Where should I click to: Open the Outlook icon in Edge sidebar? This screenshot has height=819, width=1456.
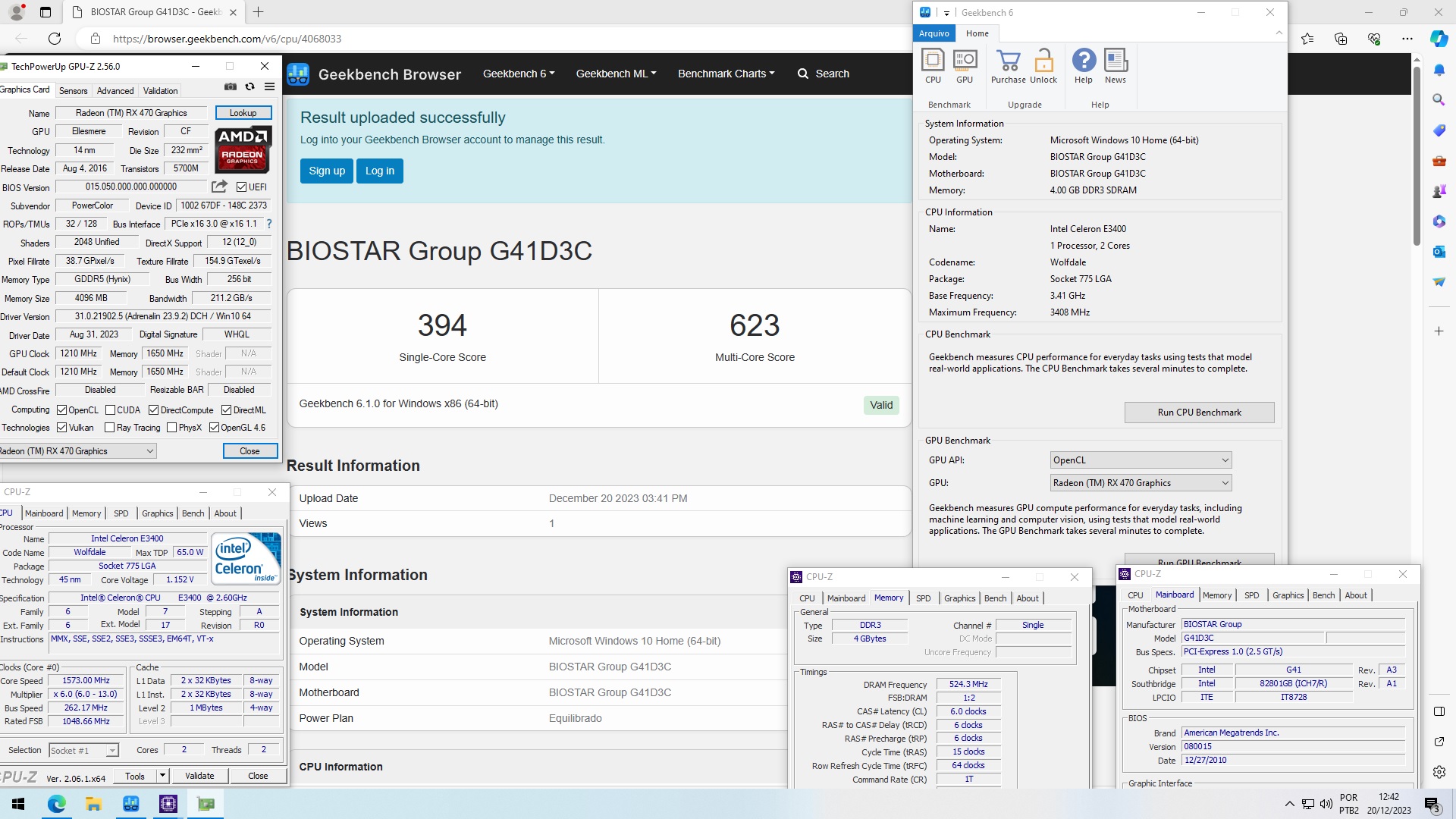(1439, 251)
